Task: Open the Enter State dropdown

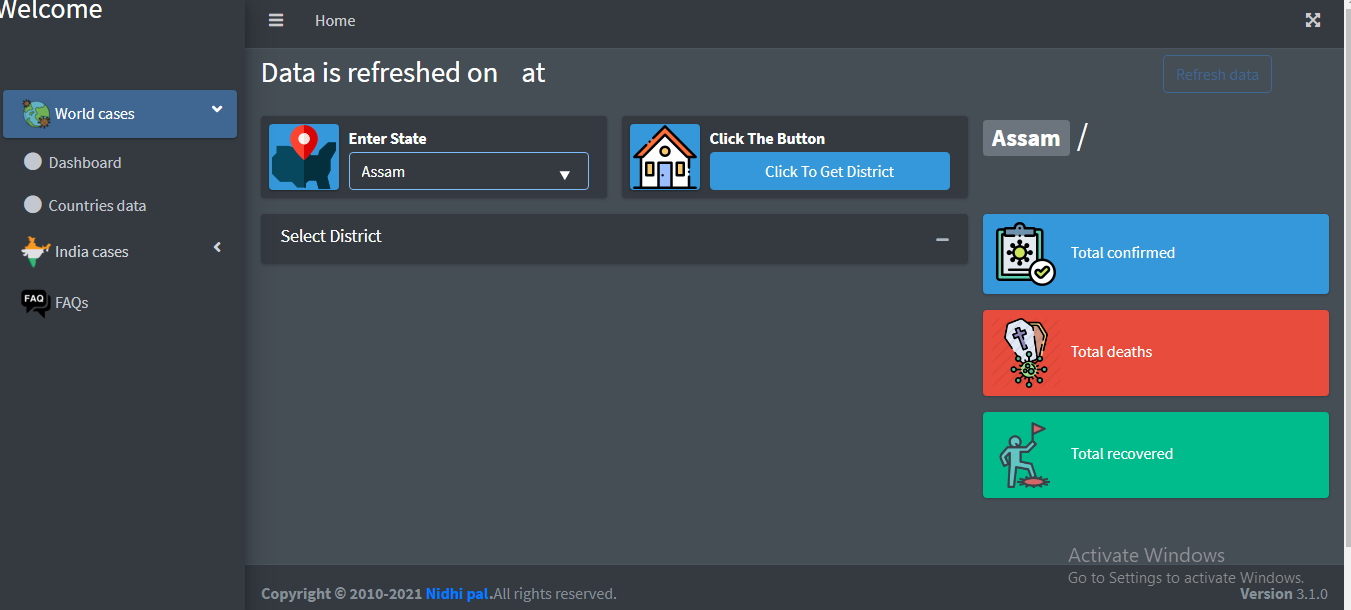Action: [468, 172]
